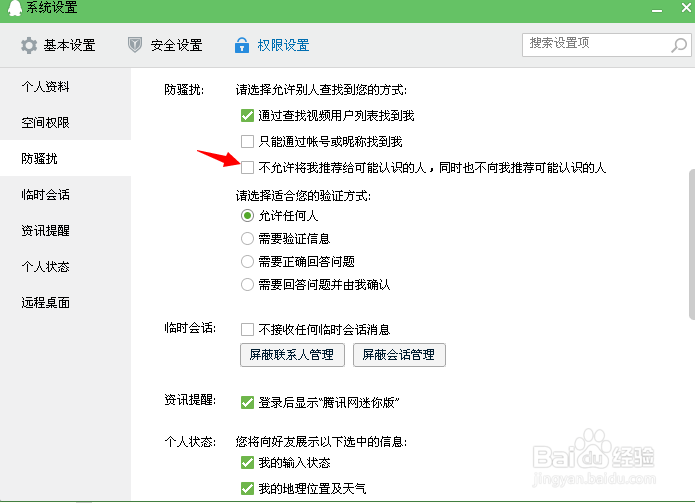This screenshot has width=695, height=503.
Task: Close the 系统设置 window
Action: click(x=686, y=8)
